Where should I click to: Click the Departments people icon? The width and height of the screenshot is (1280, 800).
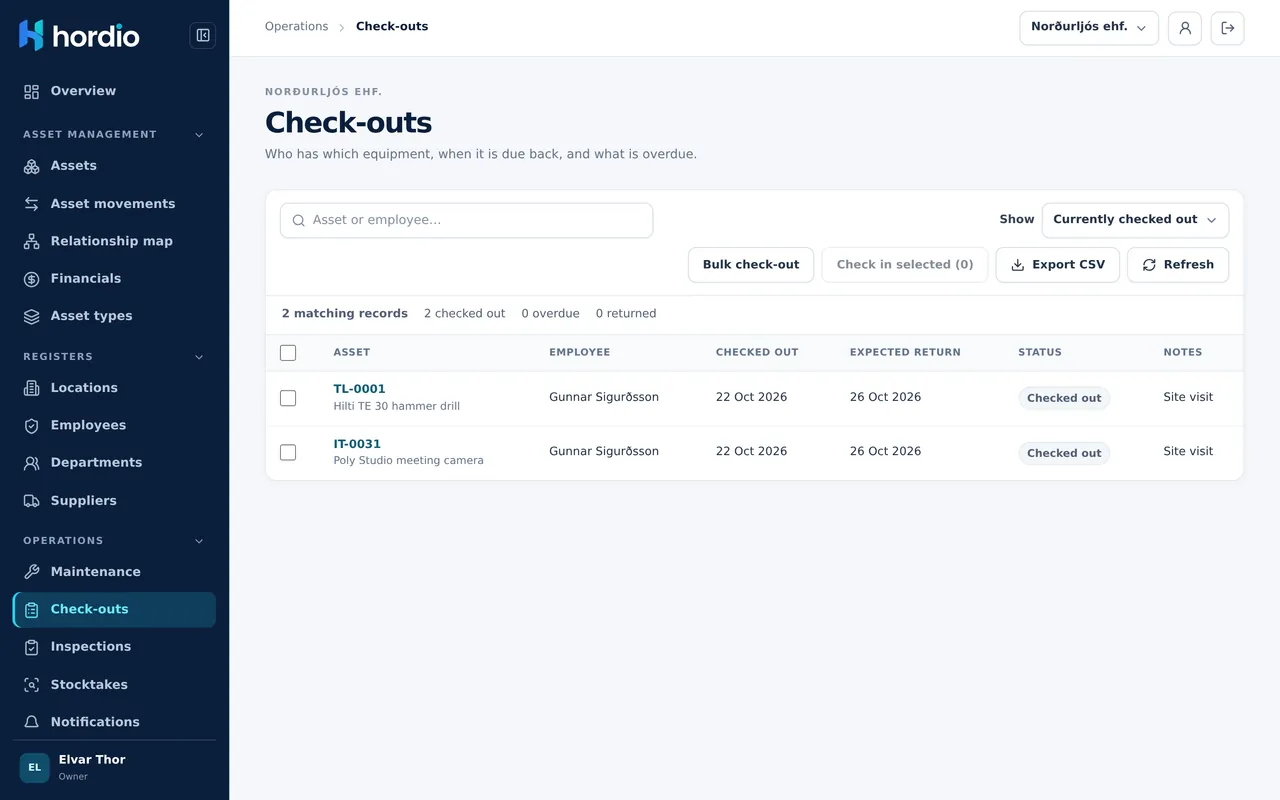point(32,463)
